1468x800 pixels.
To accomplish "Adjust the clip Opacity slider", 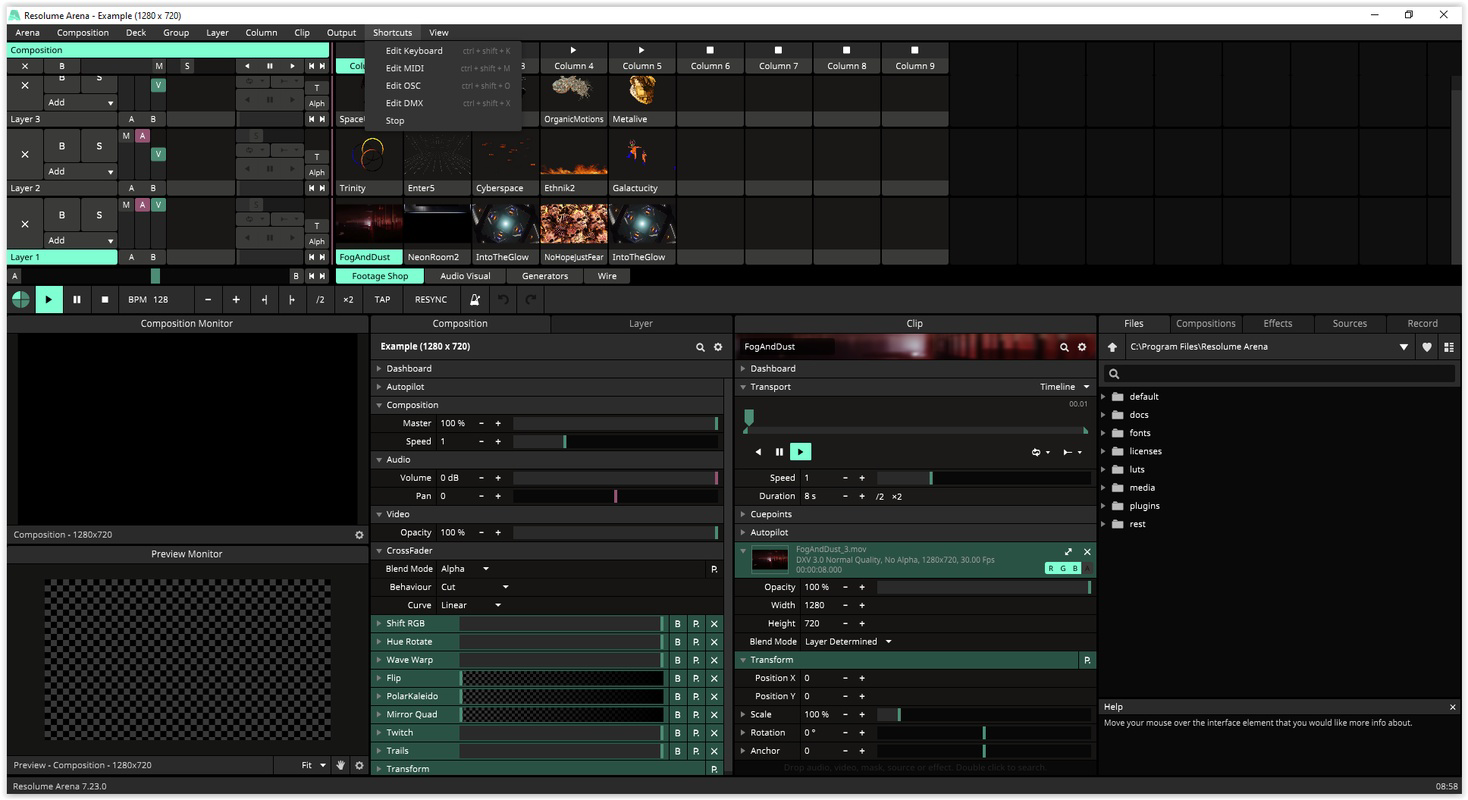I will 984,588.
